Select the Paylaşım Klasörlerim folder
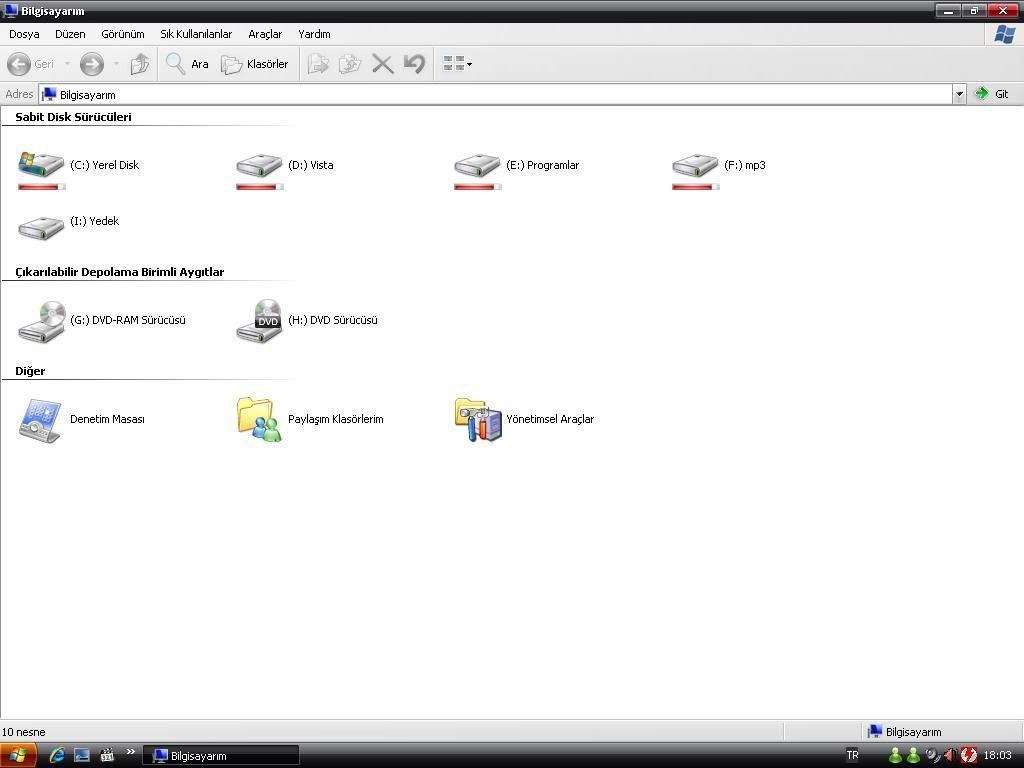The image size is (1024, 768). click(x=310, y=420)
